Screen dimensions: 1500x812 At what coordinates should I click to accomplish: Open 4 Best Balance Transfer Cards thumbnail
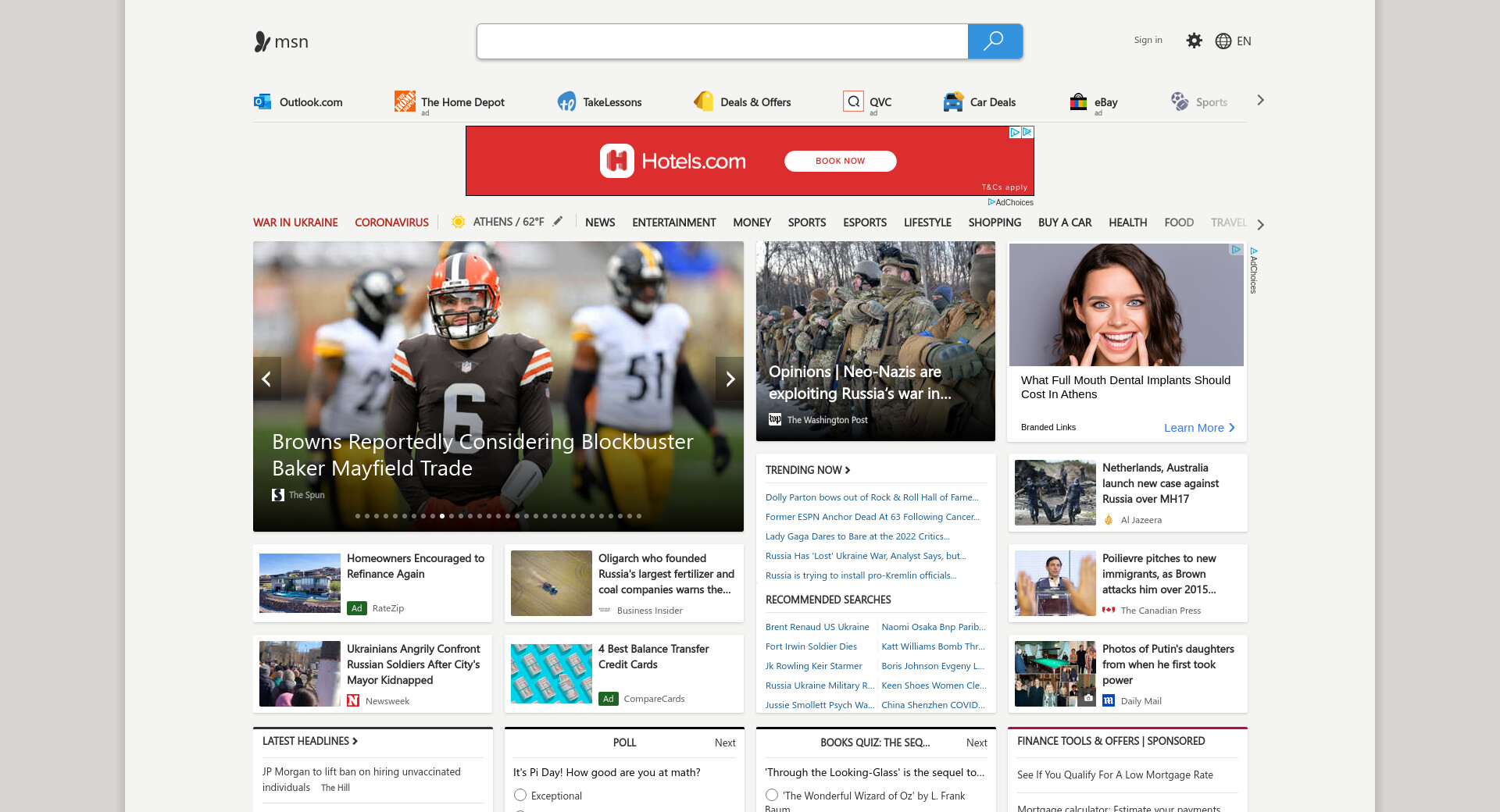(552, 674)
